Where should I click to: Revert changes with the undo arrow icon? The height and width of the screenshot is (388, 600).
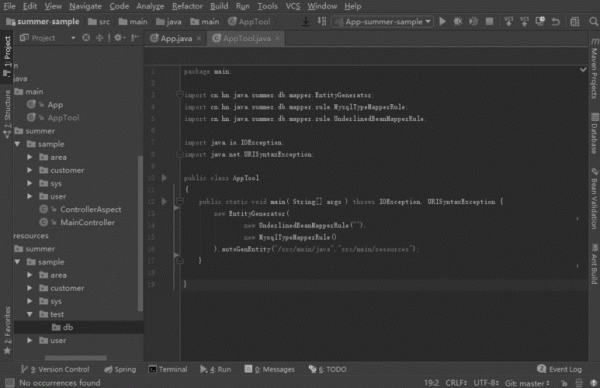click(x=556, y=22)
